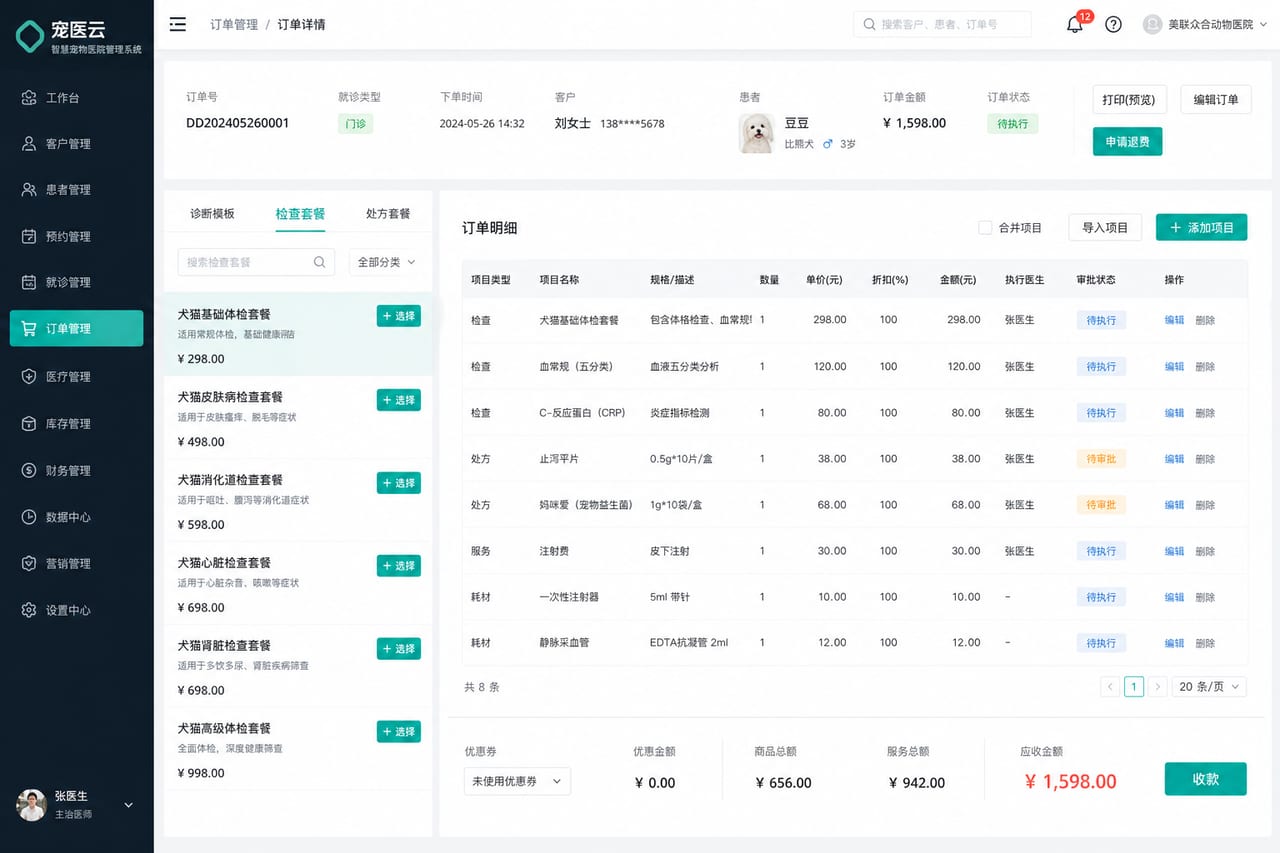Click 订单管理 breadcrumb link
This screenshot has height=853, width=1280.
(234, 24)
